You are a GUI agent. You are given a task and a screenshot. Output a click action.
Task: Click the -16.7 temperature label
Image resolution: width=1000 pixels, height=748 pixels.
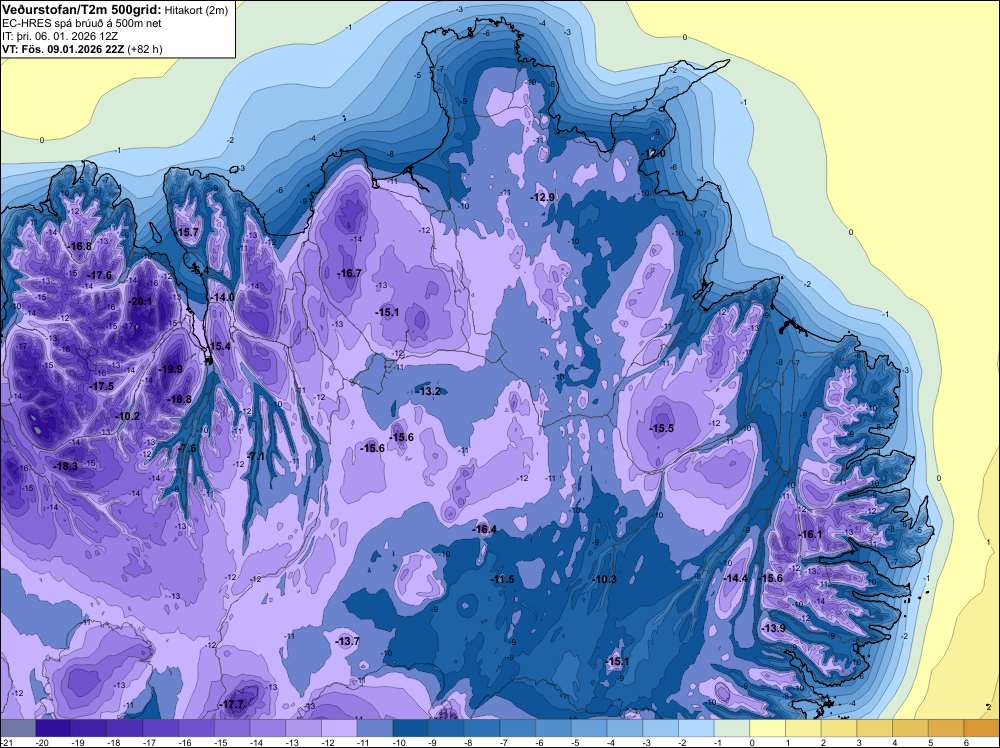click(x=349, y=273)
